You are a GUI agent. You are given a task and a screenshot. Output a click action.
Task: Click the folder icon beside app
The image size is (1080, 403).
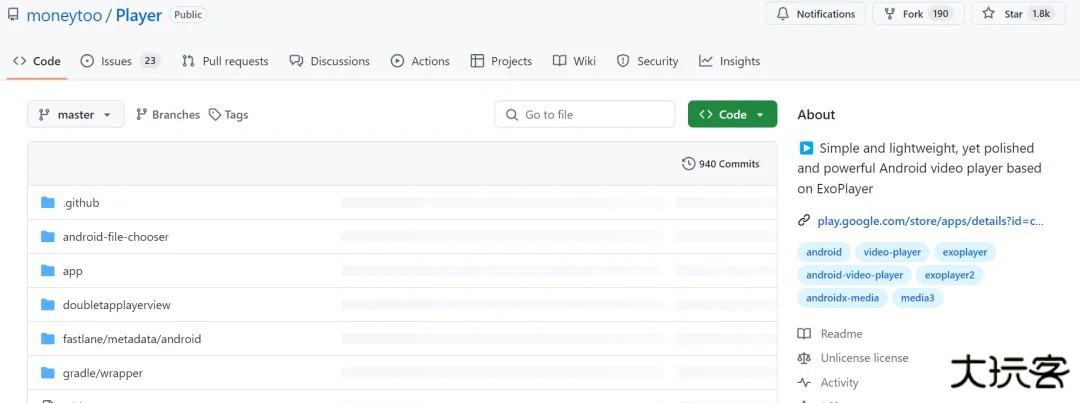[x=48, y=271]
